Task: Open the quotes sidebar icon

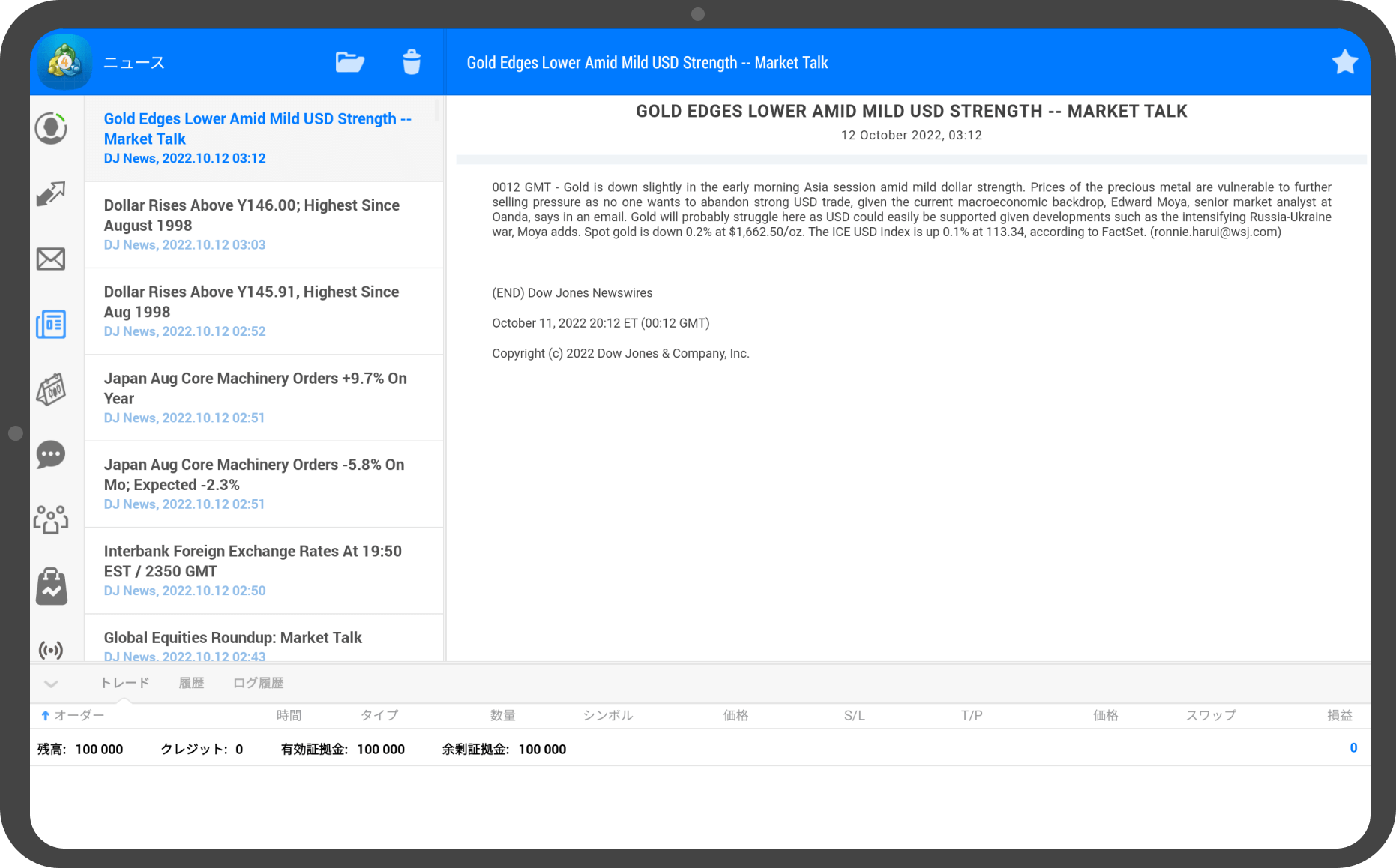Action: pos(51,129)
